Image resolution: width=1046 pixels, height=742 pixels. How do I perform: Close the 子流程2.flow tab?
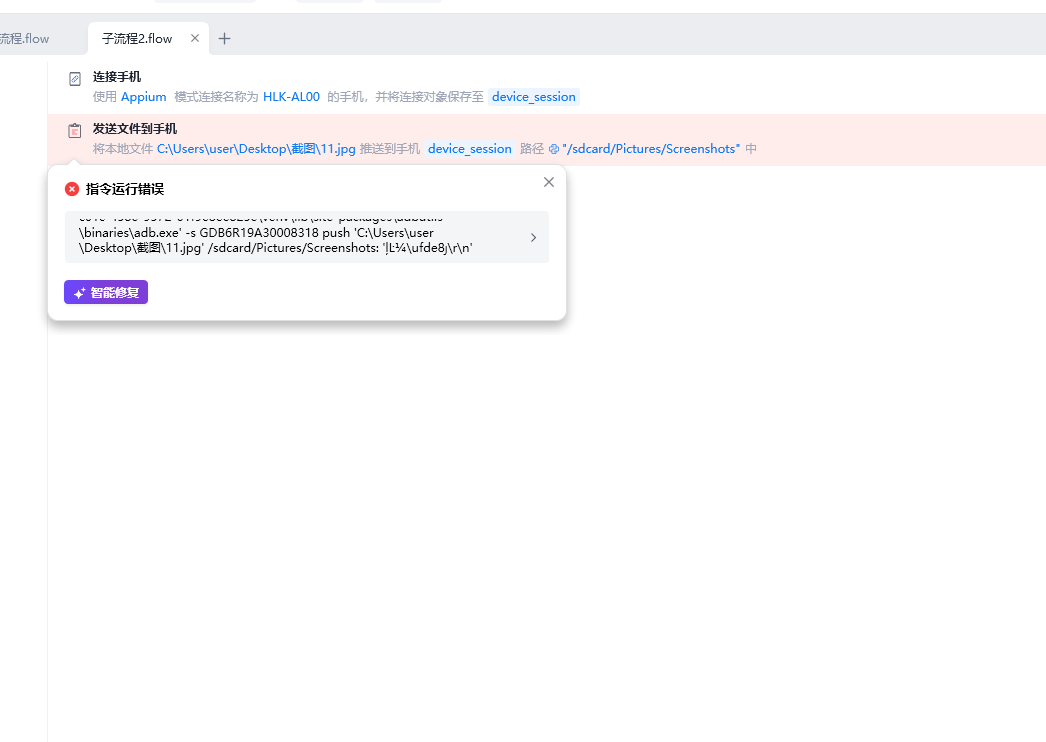(x=195, y=38)
